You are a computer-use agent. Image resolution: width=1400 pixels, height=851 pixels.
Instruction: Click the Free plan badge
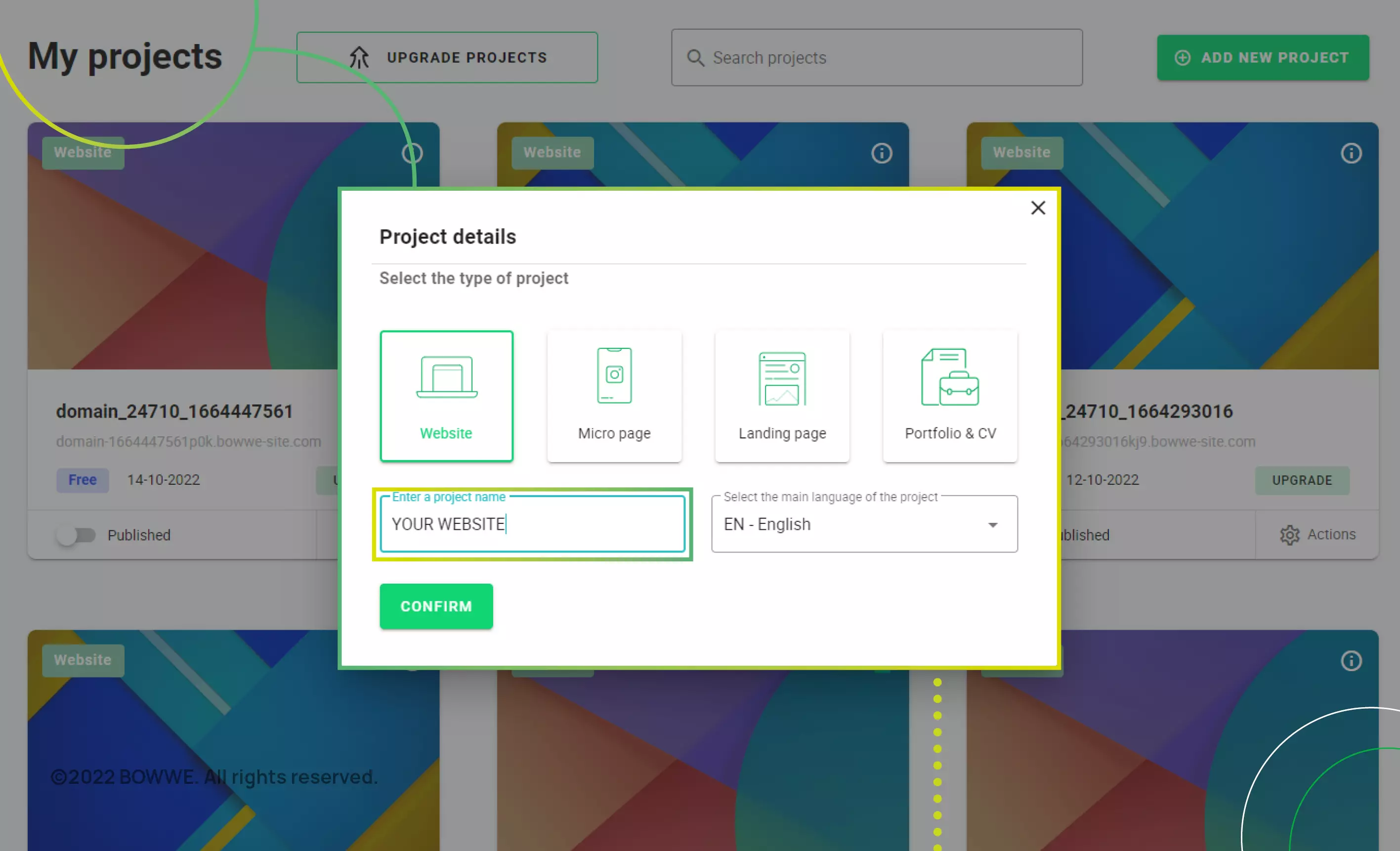(83, 480)
